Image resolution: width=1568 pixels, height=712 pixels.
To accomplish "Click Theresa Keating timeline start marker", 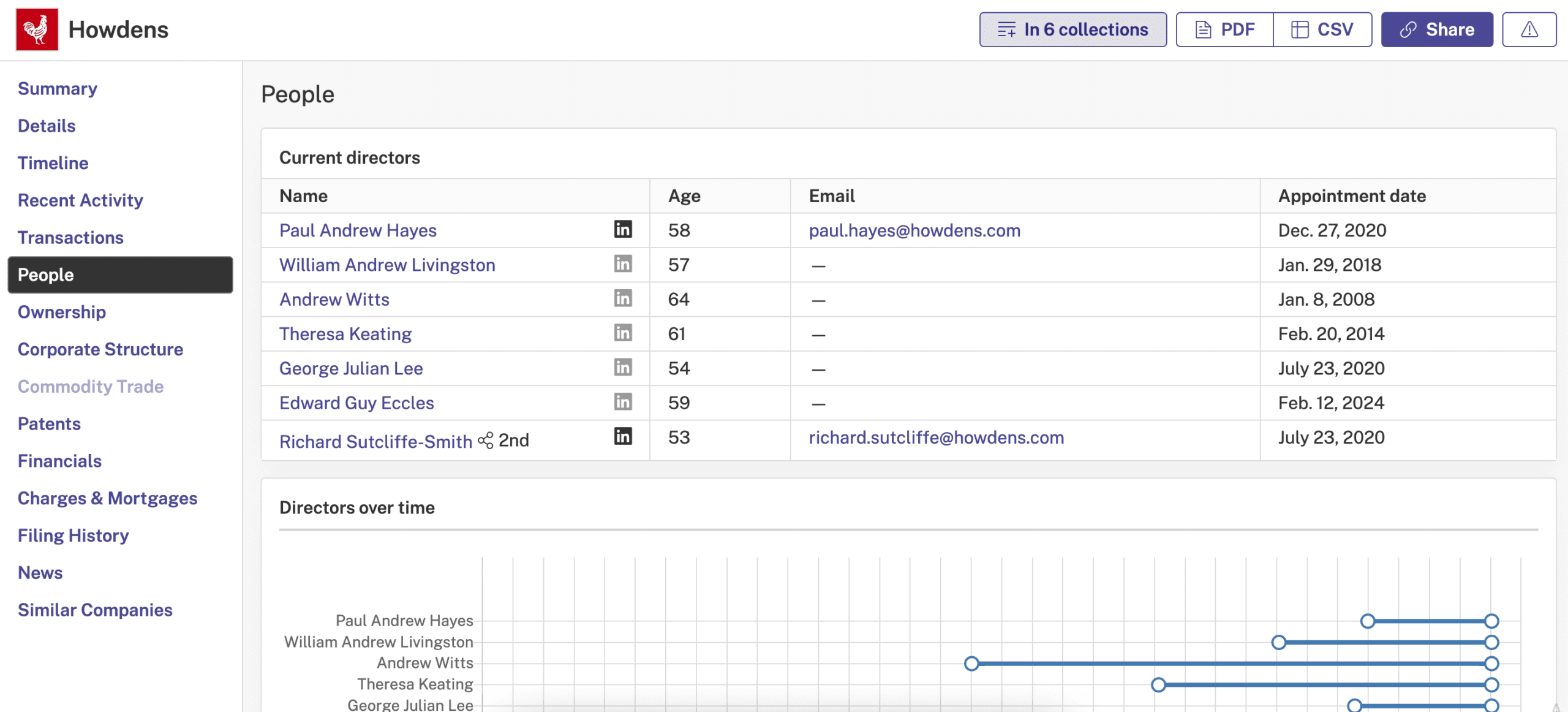I will tap(1158, 684).
